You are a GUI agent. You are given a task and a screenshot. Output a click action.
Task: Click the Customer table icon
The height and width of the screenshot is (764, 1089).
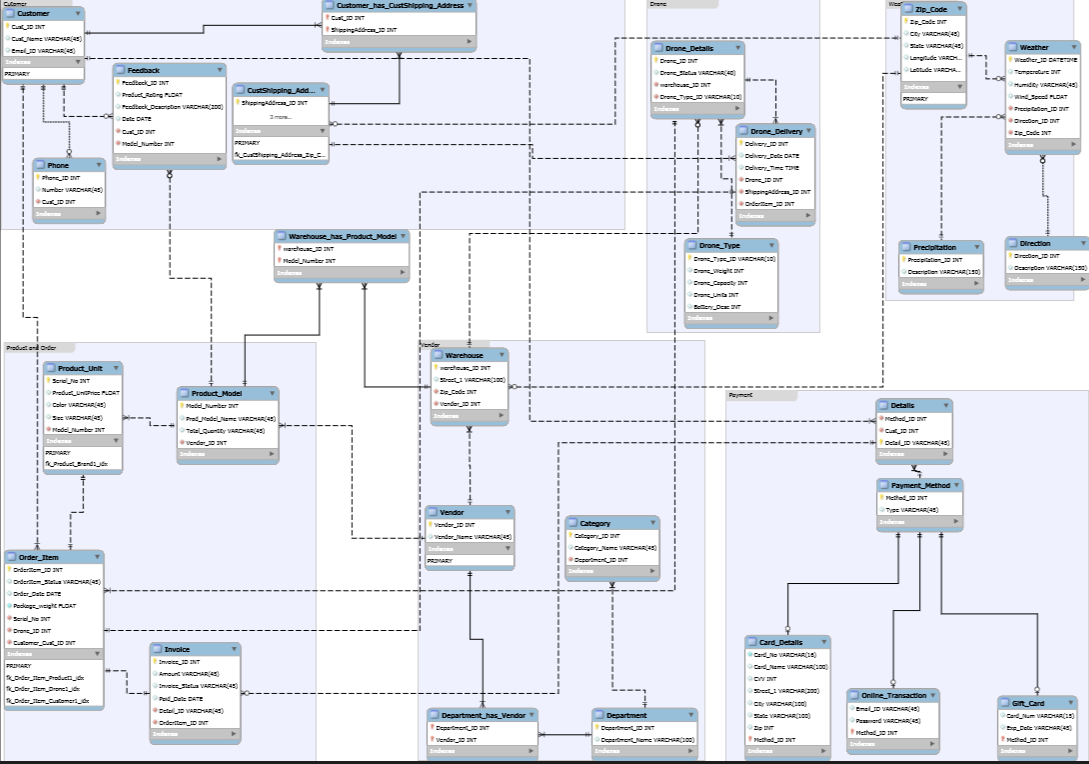(x=10, y=13)
